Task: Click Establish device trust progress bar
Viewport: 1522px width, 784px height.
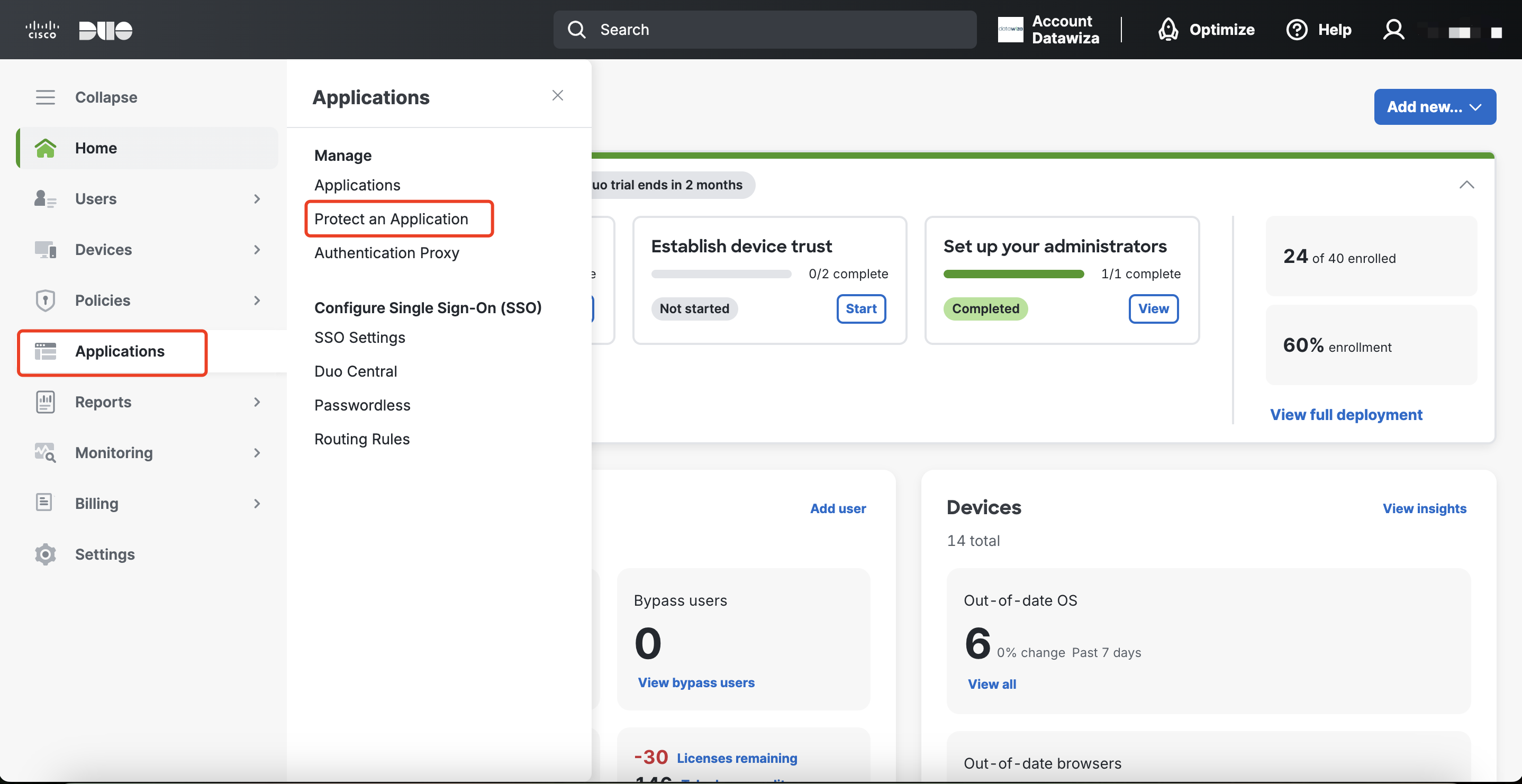Action: pos(721,274)
